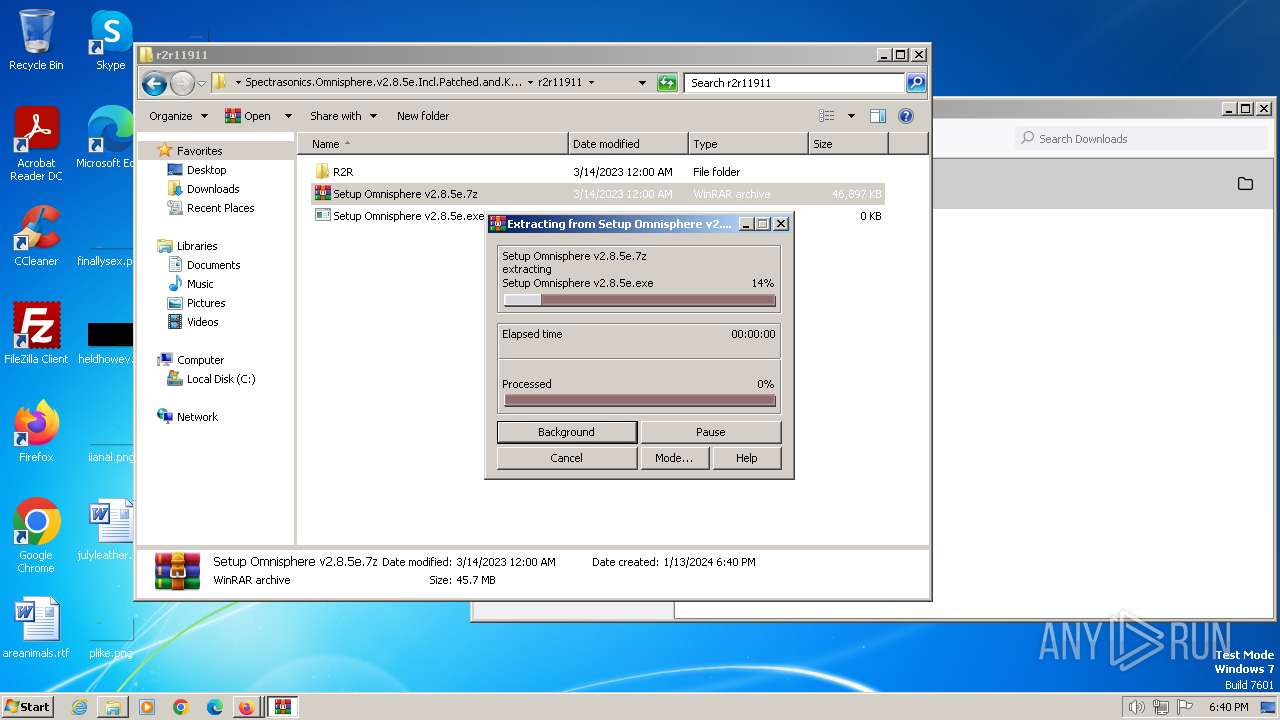Expand the Open dropdown arrow
Screen dimensions: 1280x720
coord(288,116)
